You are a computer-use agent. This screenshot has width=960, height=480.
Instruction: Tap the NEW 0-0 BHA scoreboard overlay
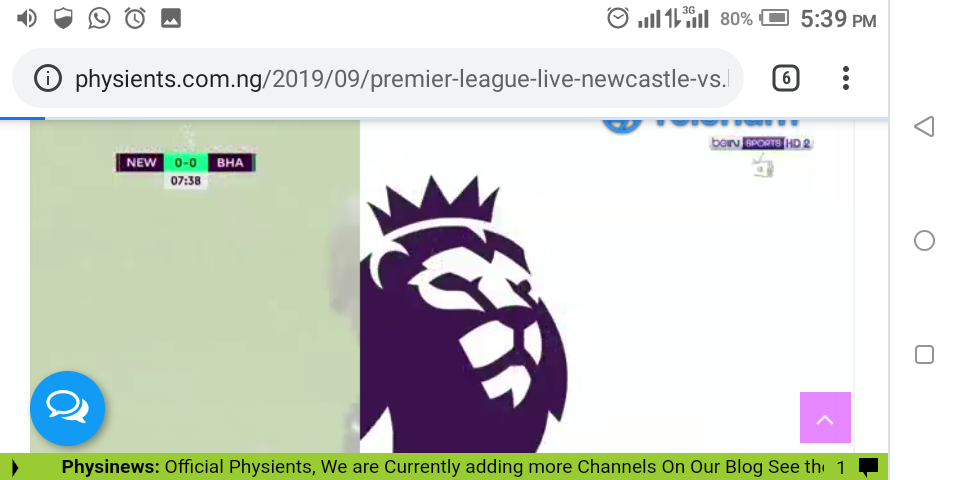pyautogui.click(x=186, y=162)
